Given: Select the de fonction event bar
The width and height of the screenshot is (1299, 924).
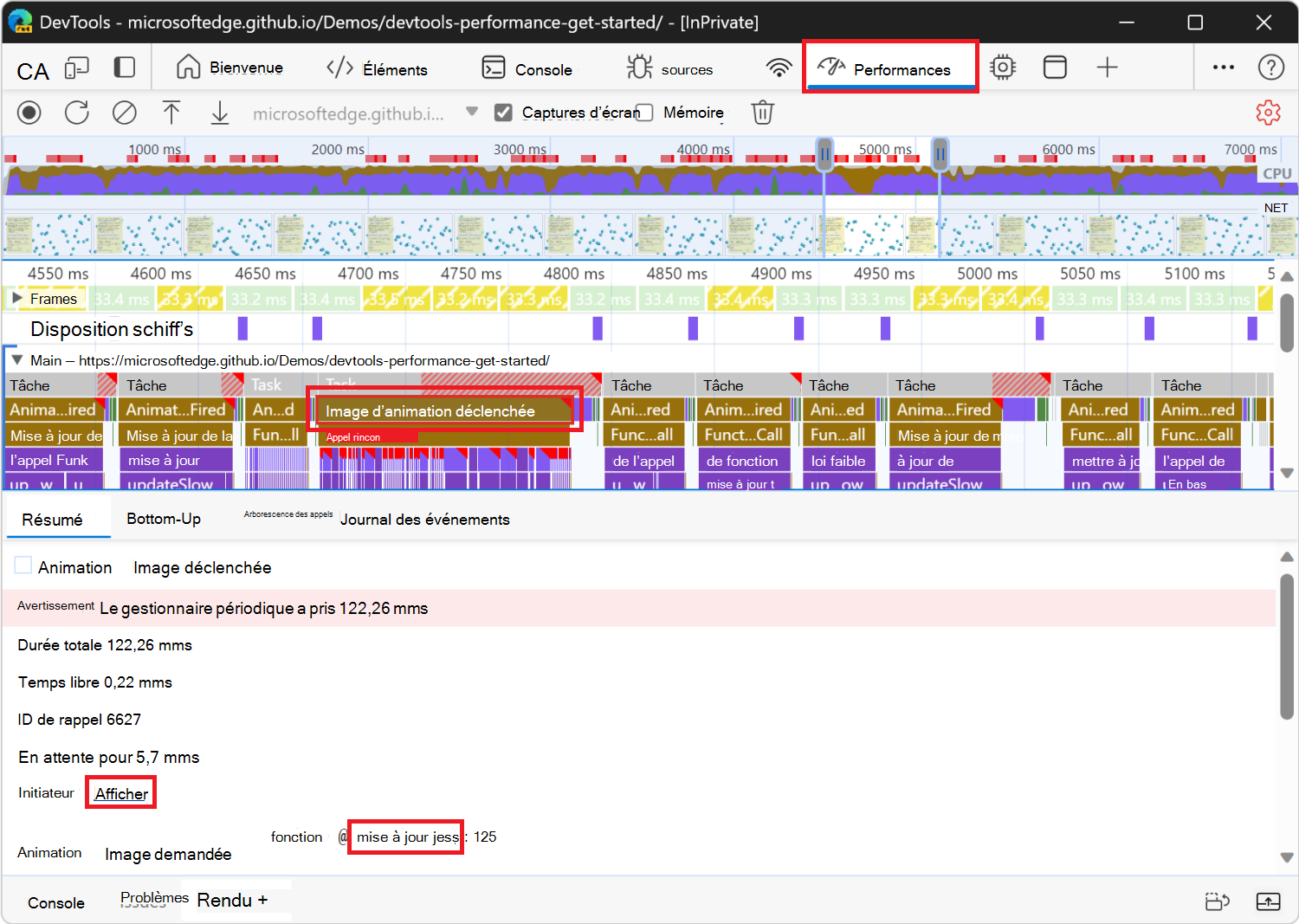Looking at the screenshot, I should 745,461.
